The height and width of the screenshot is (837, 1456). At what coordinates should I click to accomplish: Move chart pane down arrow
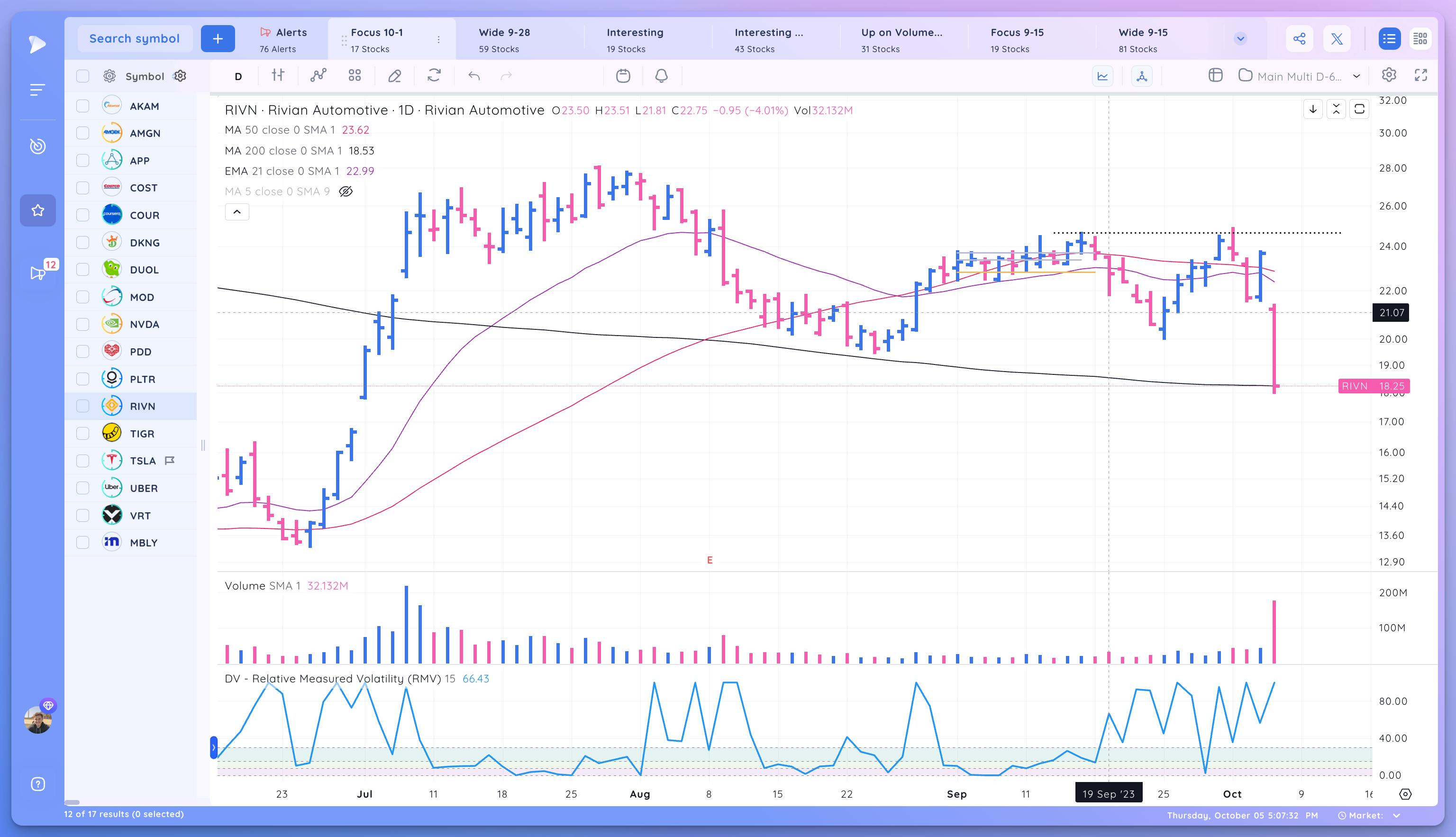click(x=1313, y=109)
